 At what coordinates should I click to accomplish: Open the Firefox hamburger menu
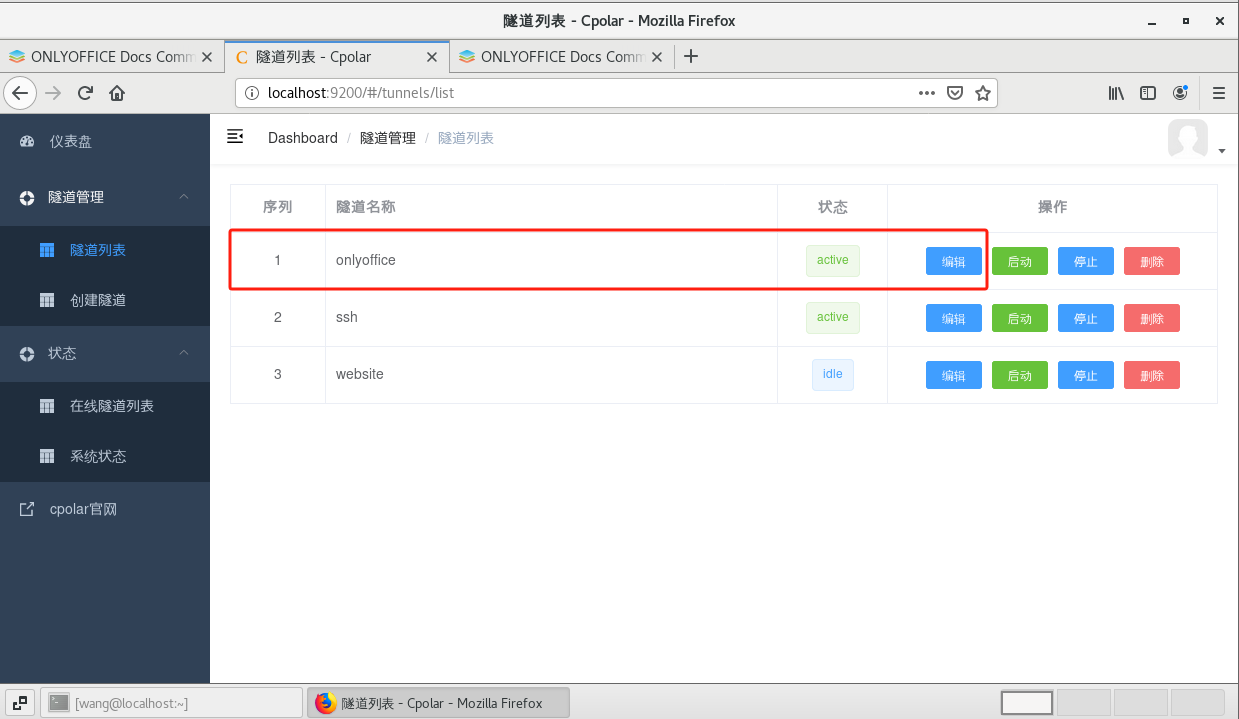[x=1218, y=93]
